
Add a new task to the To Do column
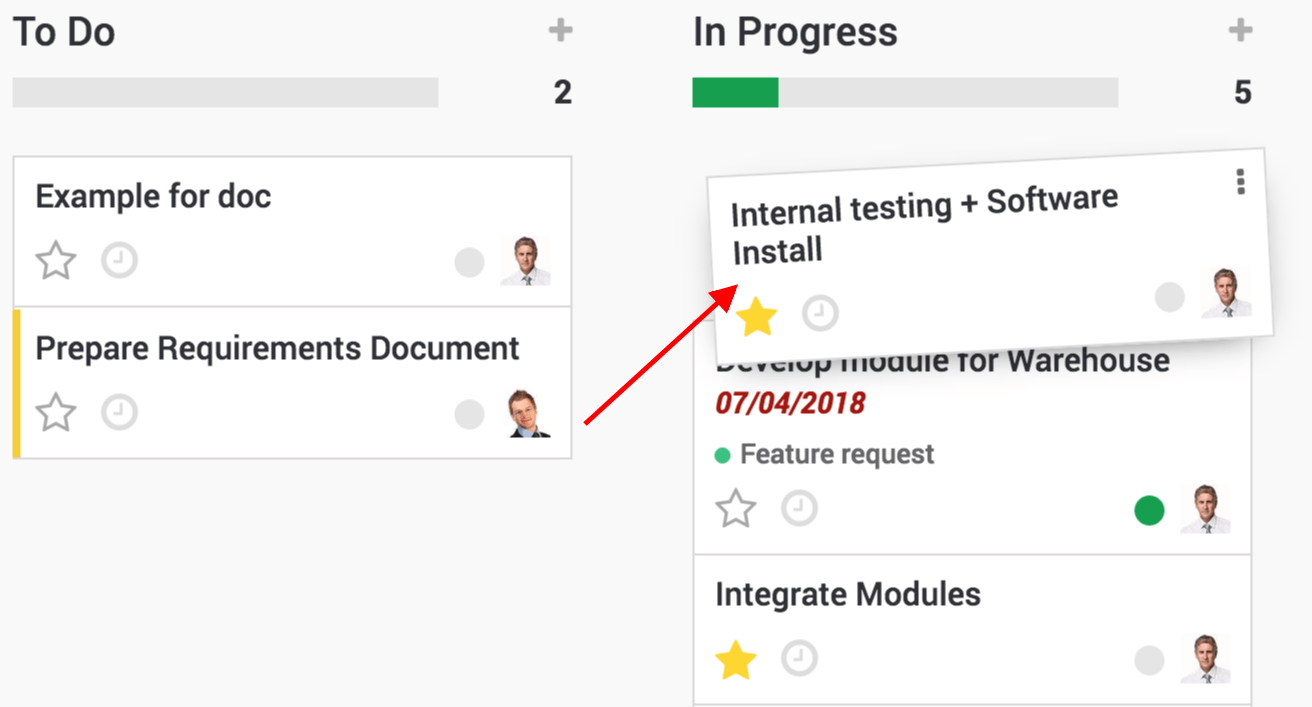(x=560, y=30)
